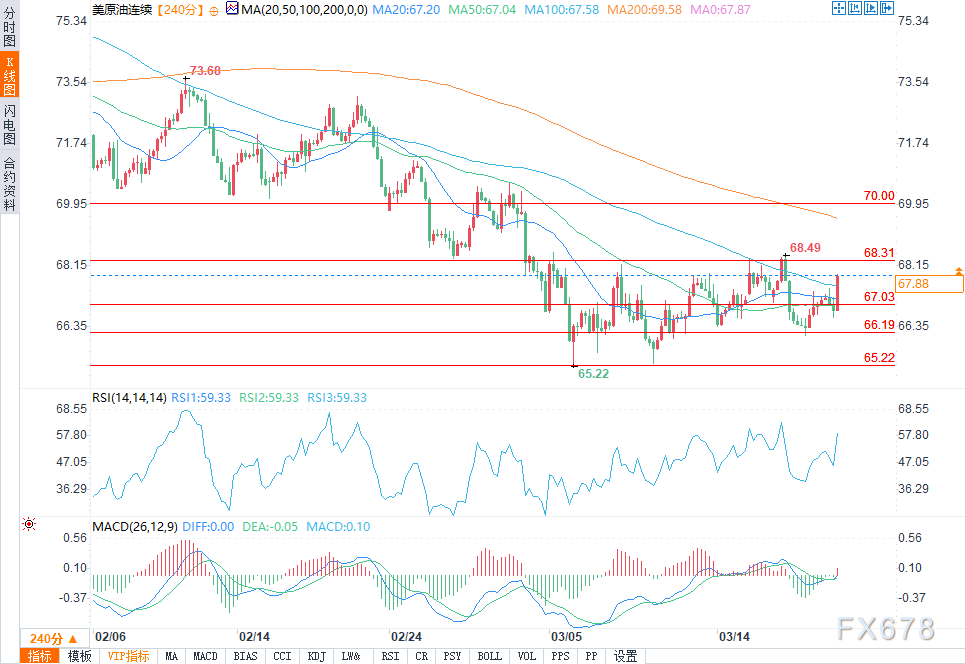Toggle the MACD indicator in bottom bar
Image resolution: width=965 pixels, height=664 pixels.
tap(205, 656)
